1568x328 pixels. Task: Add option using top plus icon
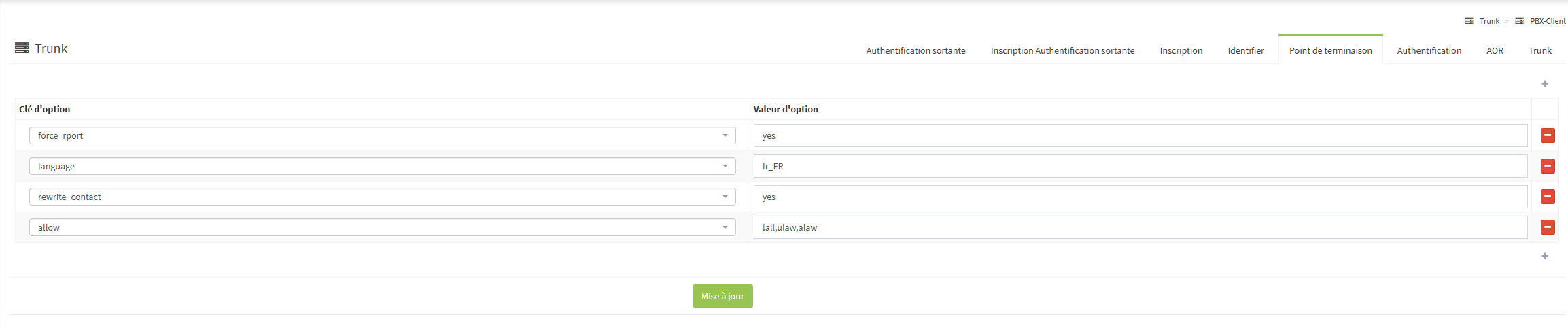pos(1545,84)
